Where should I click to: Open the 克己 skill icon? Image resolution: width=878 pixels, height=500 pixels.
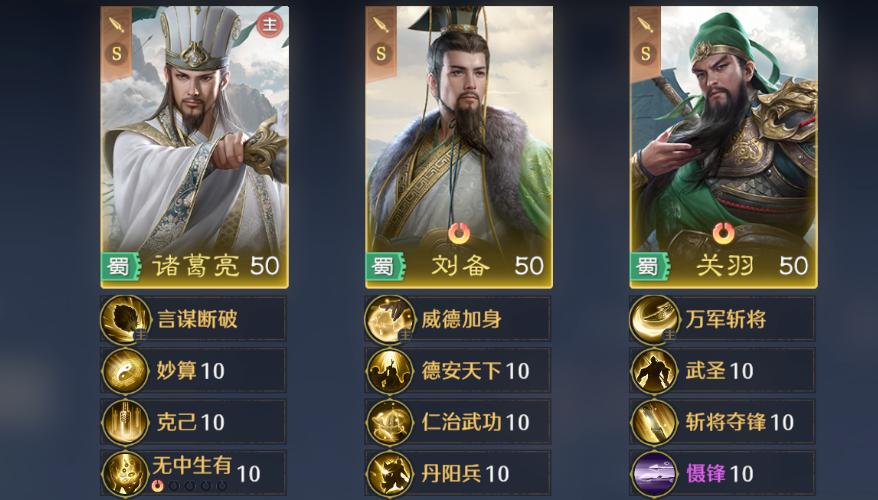pos(125,423)
